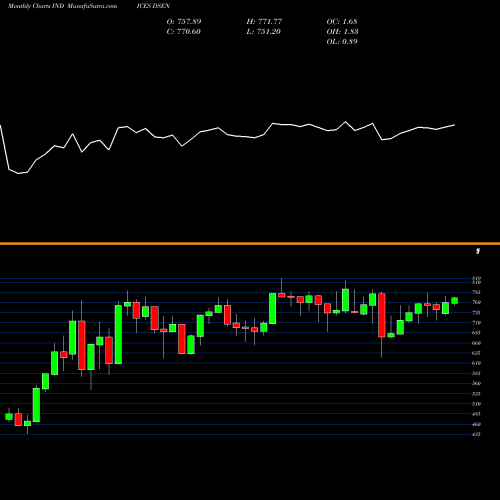Click the 560 price axis label

(477, 384)
